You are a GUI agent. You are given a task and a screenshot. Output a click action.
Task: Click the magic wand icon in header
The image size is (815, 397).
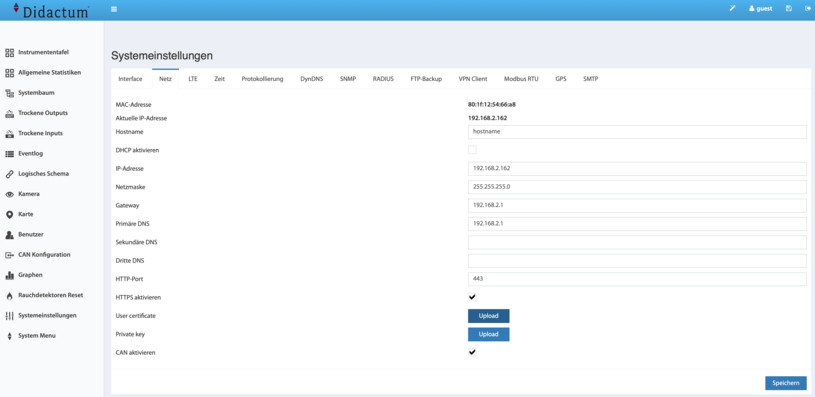pyautogui.click(x=732, y=9)
